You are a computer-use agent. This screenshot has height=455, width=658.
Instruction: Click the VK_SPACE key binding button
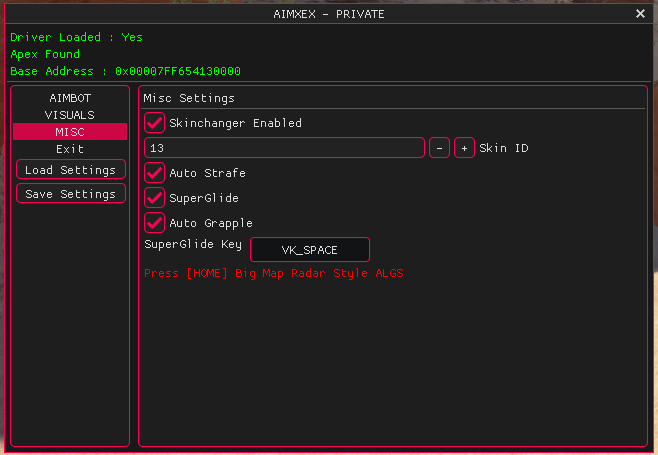[x=309, y=249]
